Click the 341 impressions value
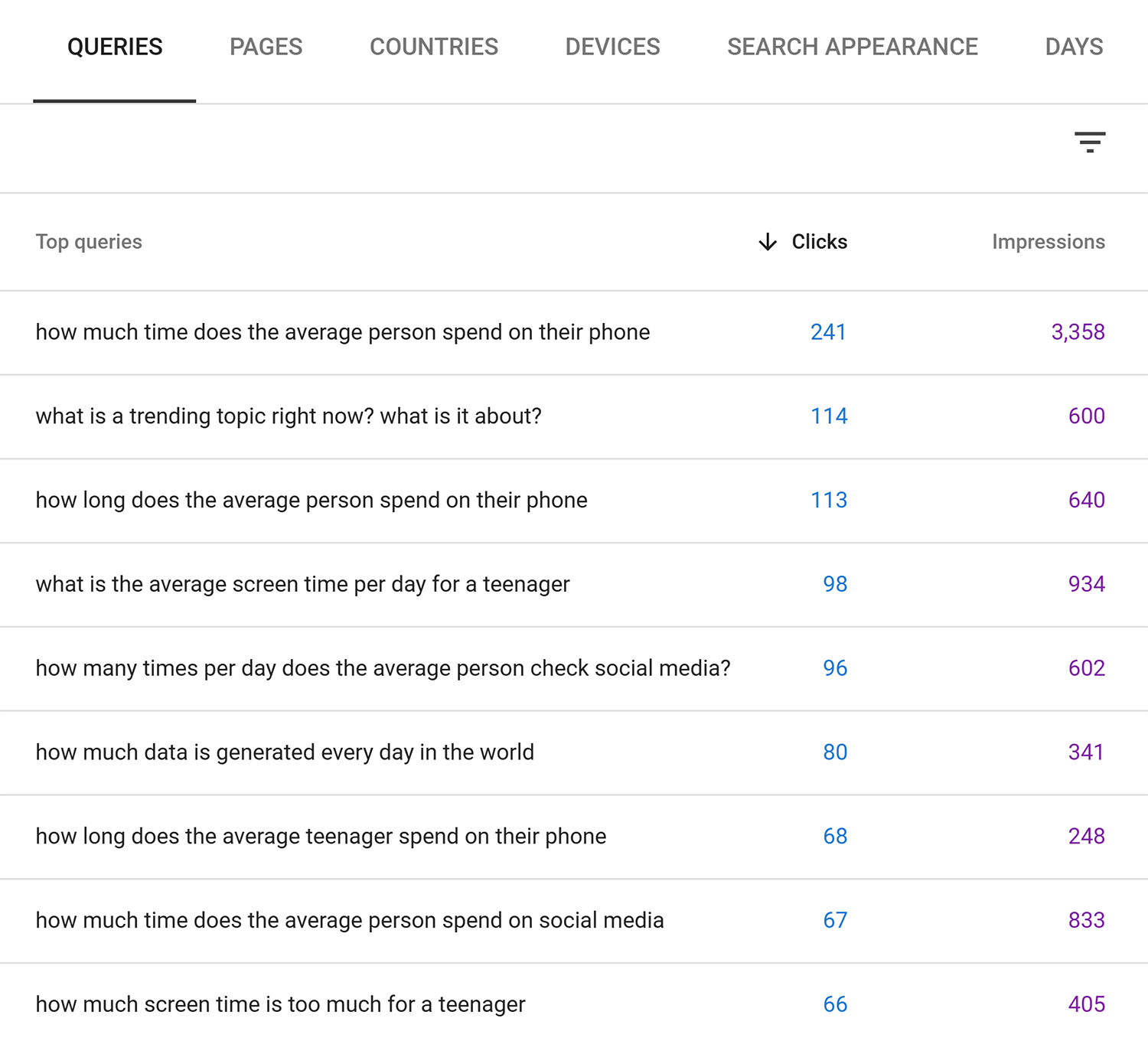The height and width of the screenshot is (1041, 1148). click(1087, 752)
